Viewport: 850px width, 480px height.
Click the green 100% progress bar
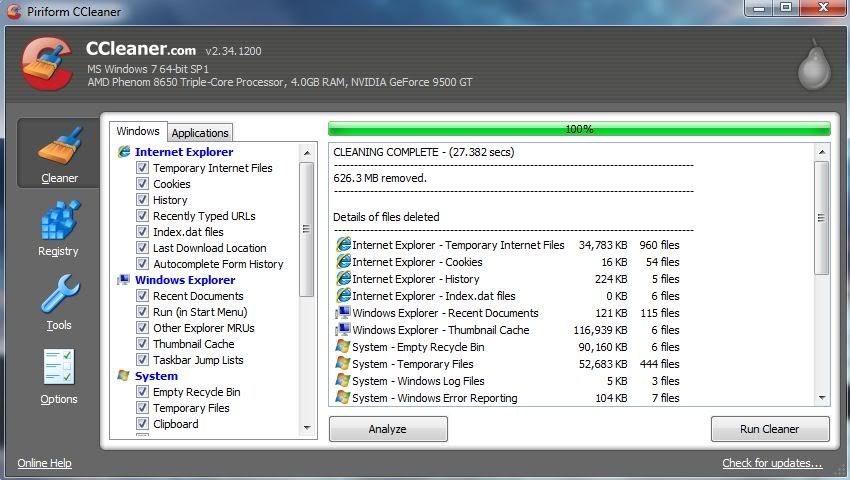[x=579, y=129]
